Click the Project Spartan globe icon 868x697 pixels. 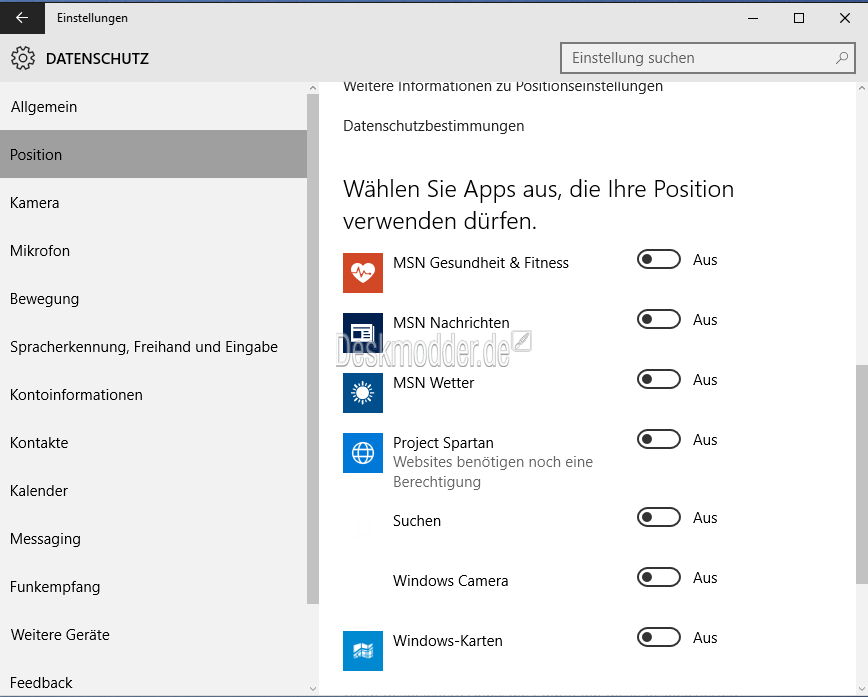pos(363,453)
